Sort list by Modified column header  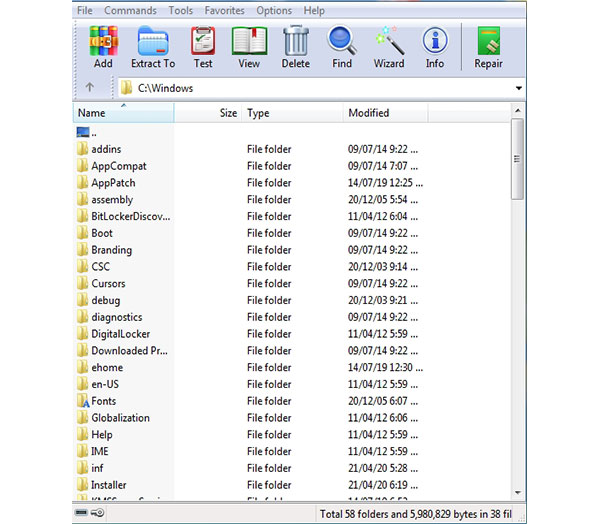(x=385, y=113)
